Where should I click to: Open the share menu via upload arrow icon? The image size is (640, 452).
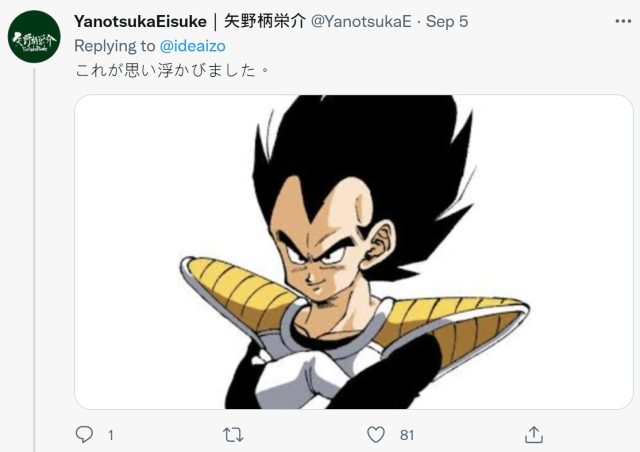coord(533,434)
